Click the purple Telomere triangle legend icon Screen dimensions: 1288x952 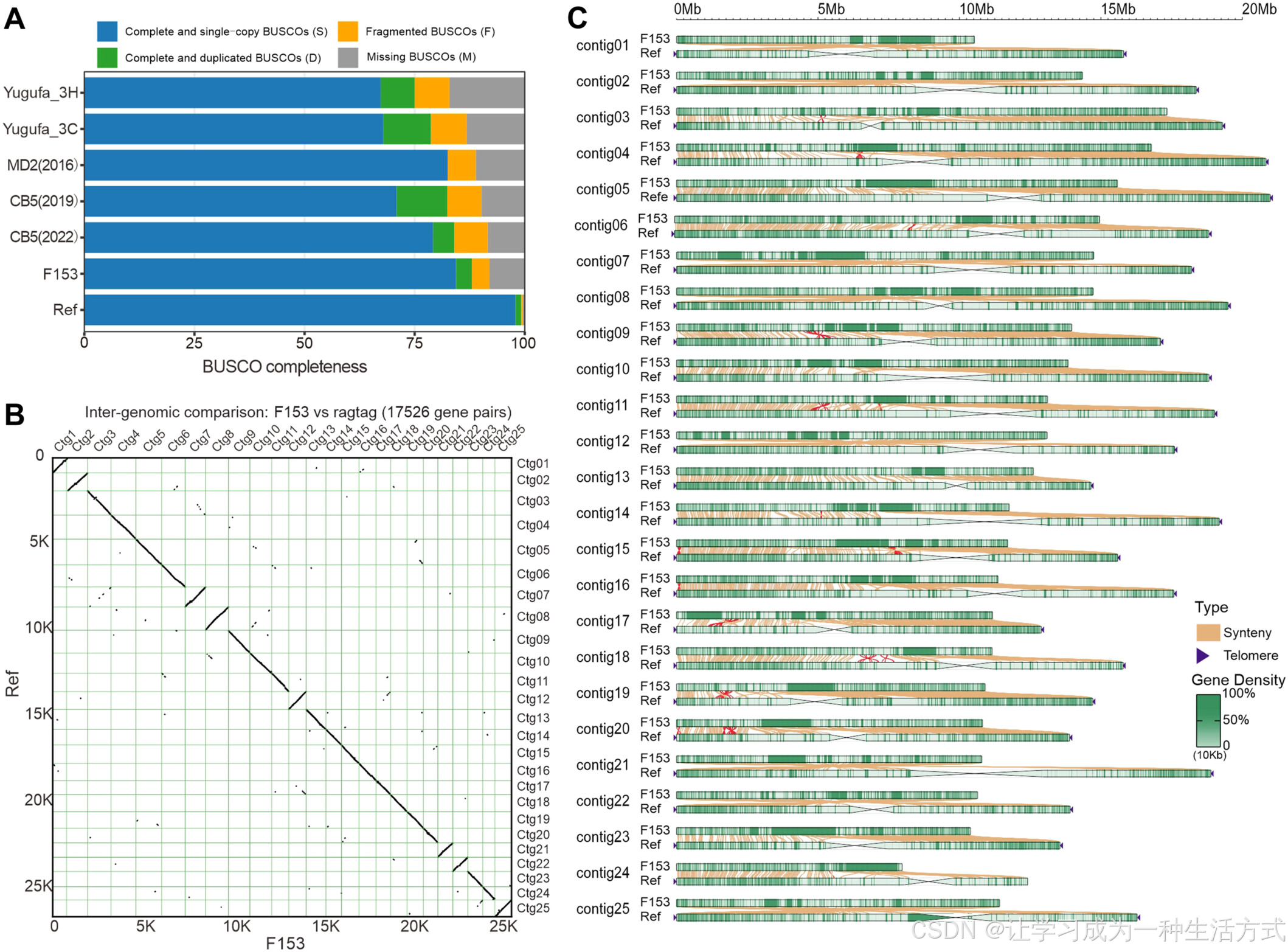pyautogui.click(x=1202, y=655)
